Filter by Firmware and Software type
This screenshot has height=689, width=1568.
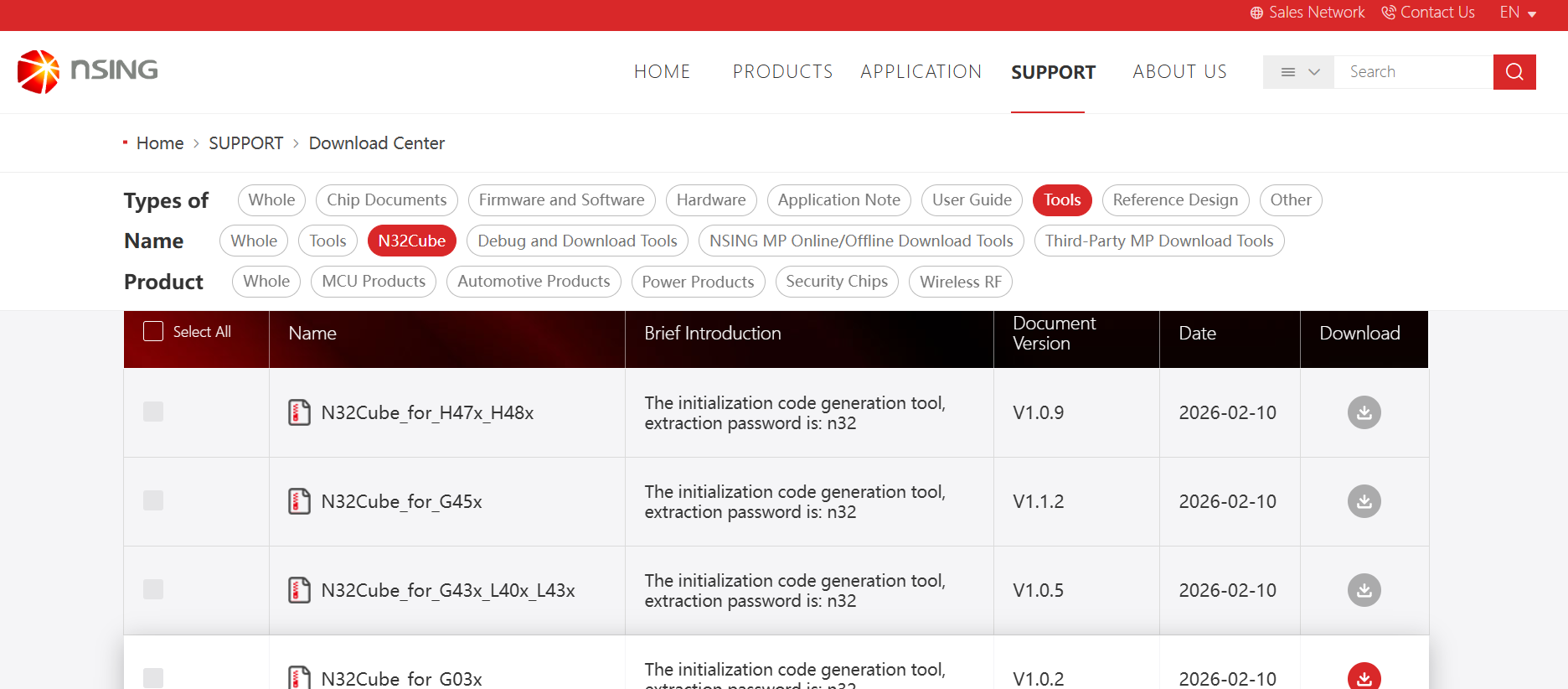(x=561, y=200)
